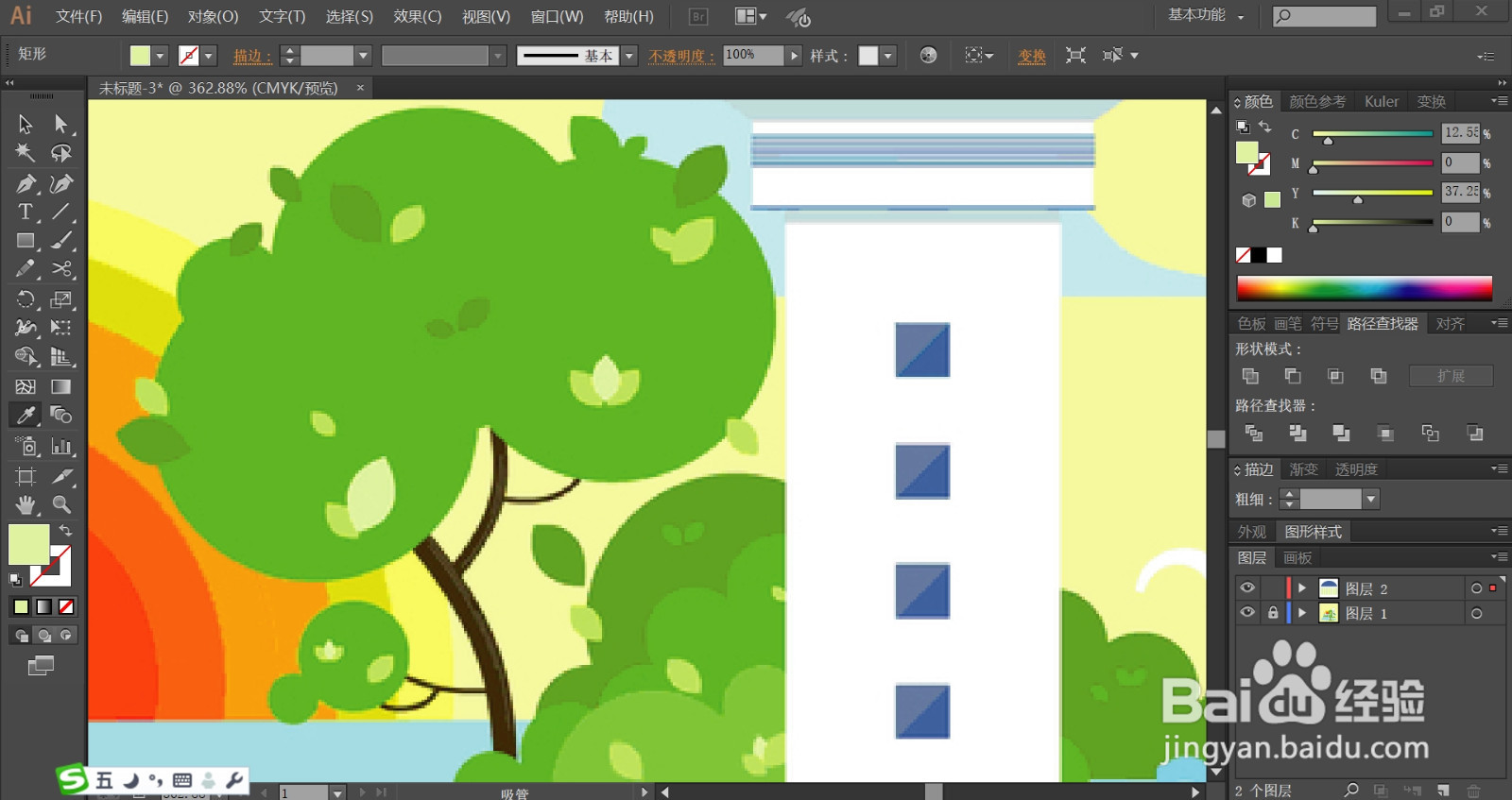Image resolution: width=1512 pixels, height=800 pixels.
Task: Switch to the 对齐 tab
Action: pyautogui.click(x=1450, y=323)
